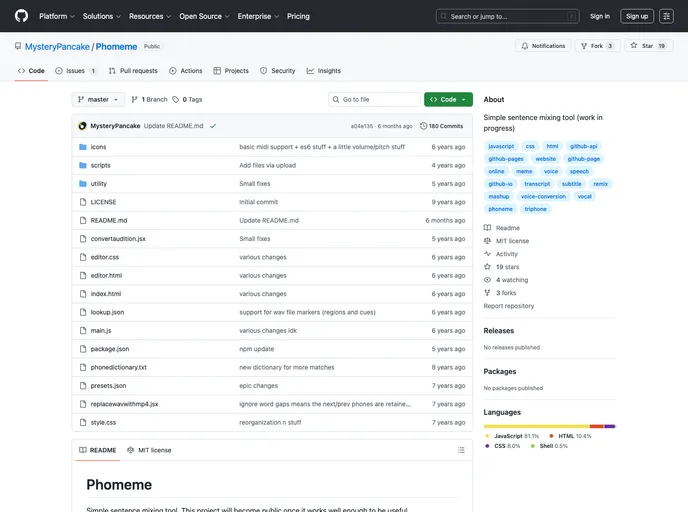The width and height of the screenshot is (688, 512).
Task: Focus the Go to file field
Action: point(377,100)
